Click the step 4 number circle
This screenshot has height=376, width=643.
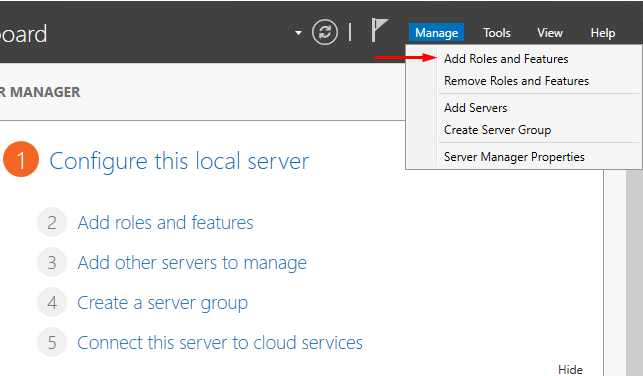coord(52,302)
